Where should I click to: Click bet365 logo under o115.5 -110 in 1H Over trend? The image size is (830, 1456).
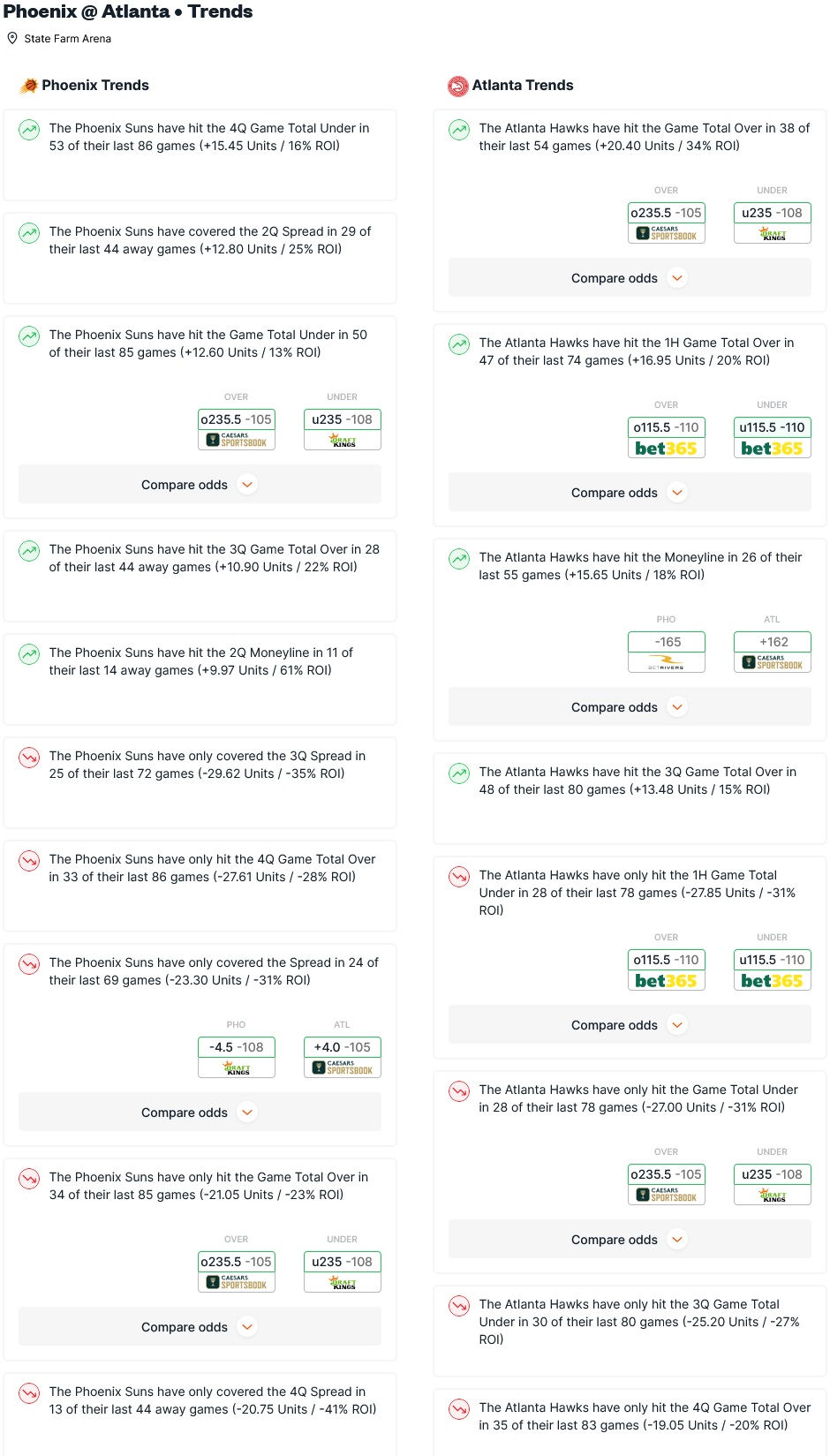[667, 449]
